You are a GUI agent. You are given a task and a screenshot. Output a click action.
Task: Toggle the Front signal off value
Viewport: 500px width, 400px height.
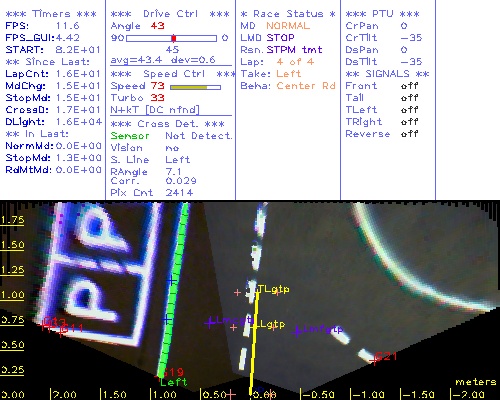(410, 86)
